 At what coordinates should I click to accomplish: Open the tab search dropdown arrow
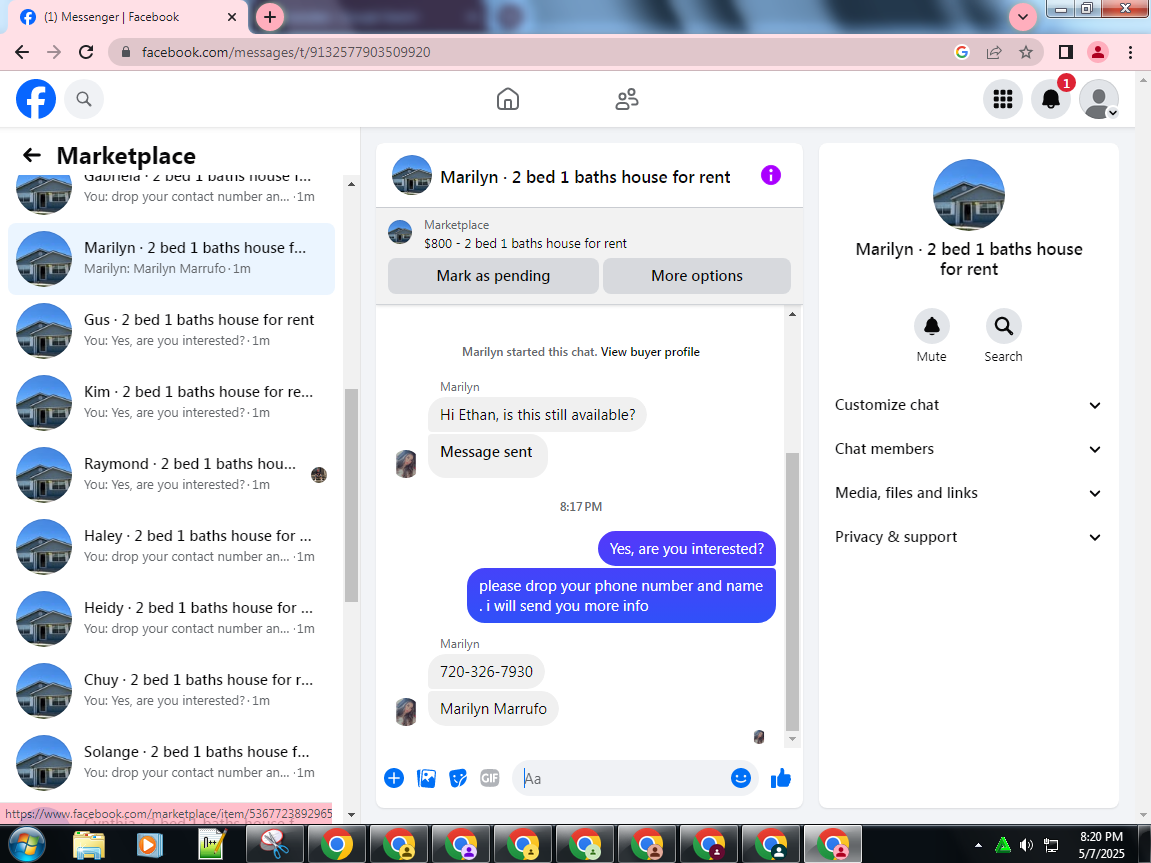pos(1023,17)
